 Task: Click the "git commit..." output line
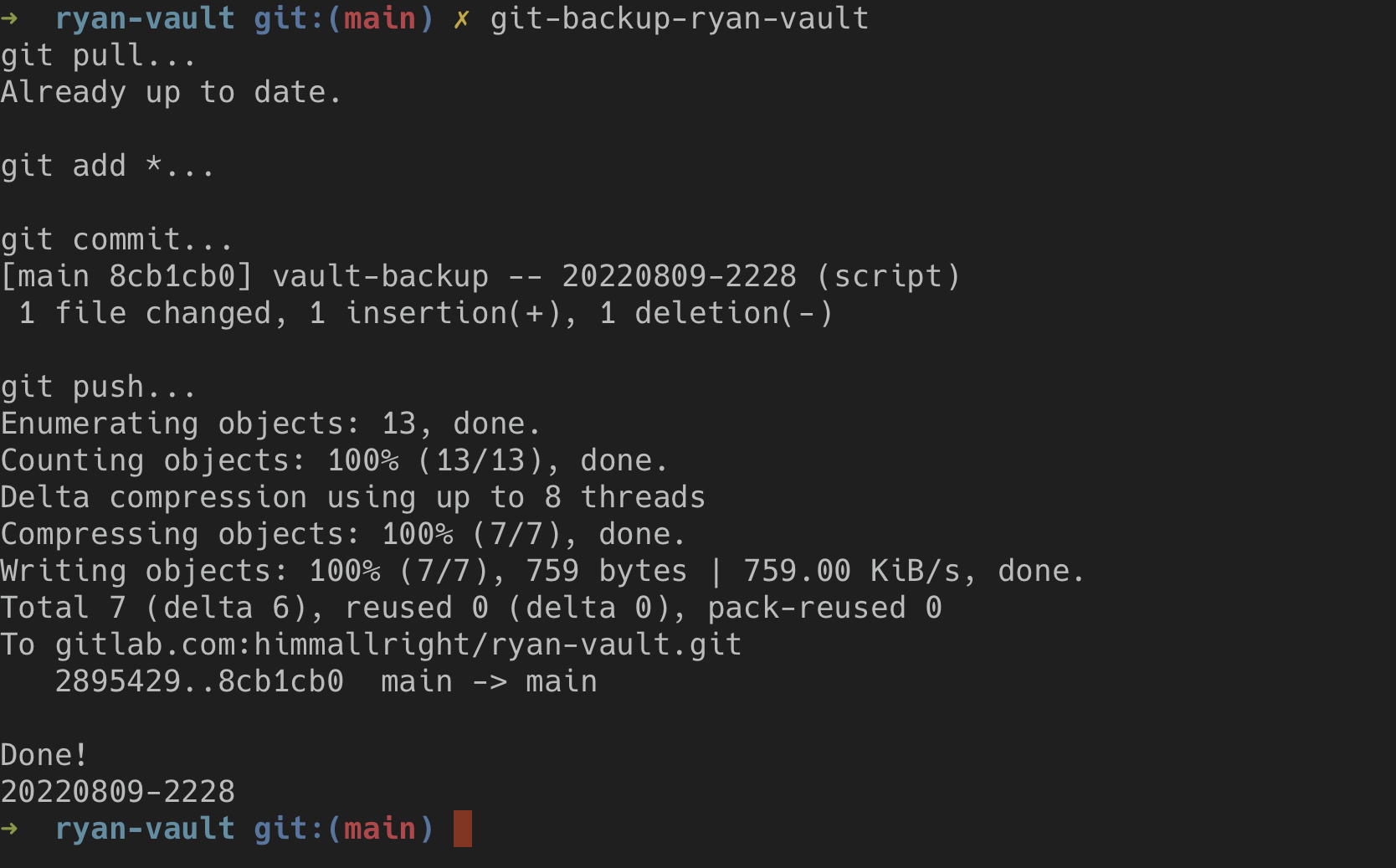coord(116,239)
